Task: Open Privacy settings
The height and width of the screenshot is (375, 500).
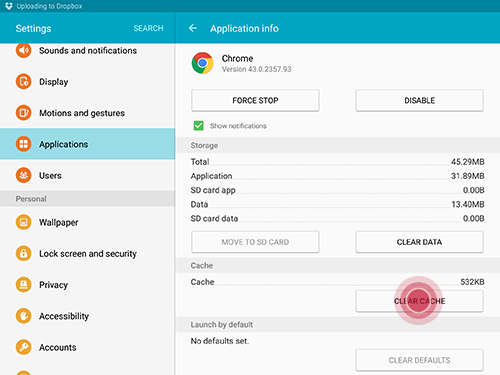Action: pyautogui.click(x=87, y=285)
